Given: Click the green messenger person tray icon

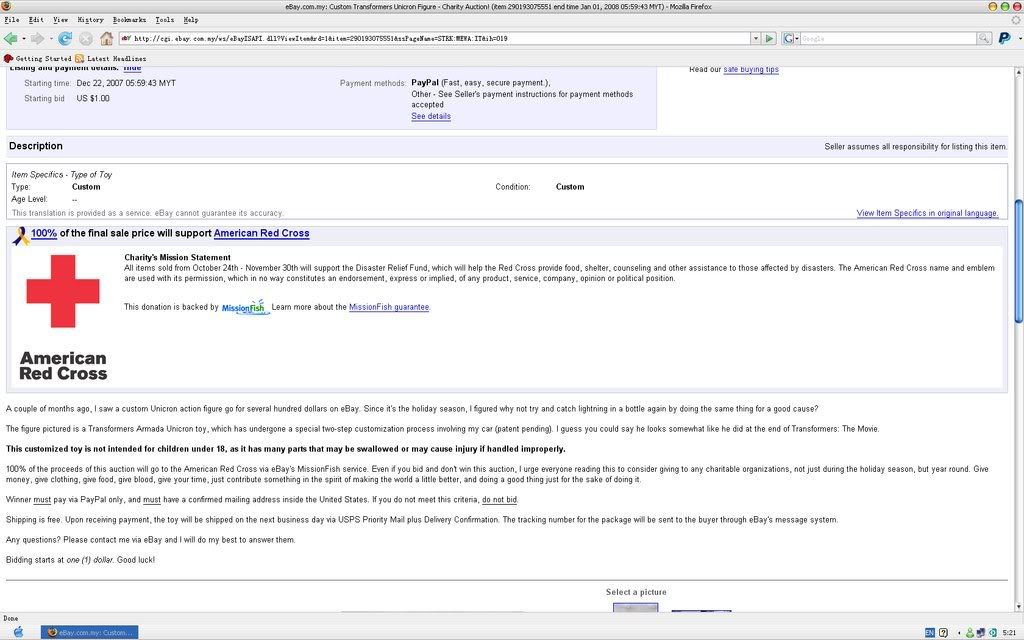Looking at the screenshot, I should 970,632.
